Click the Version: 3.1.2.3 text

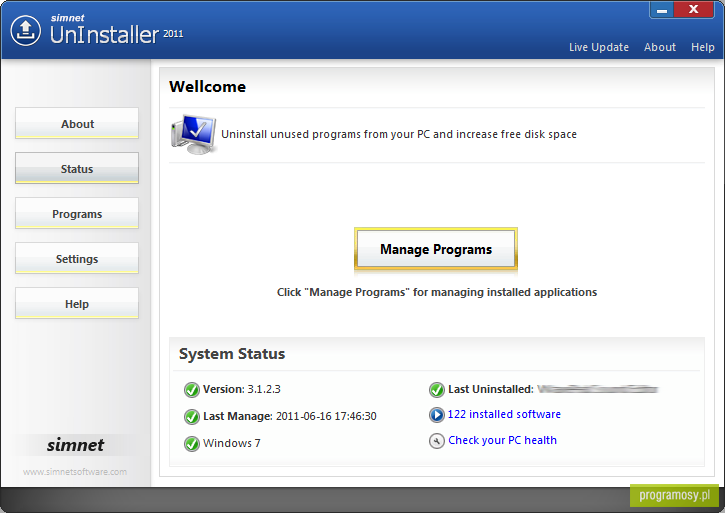coord(241,389)
